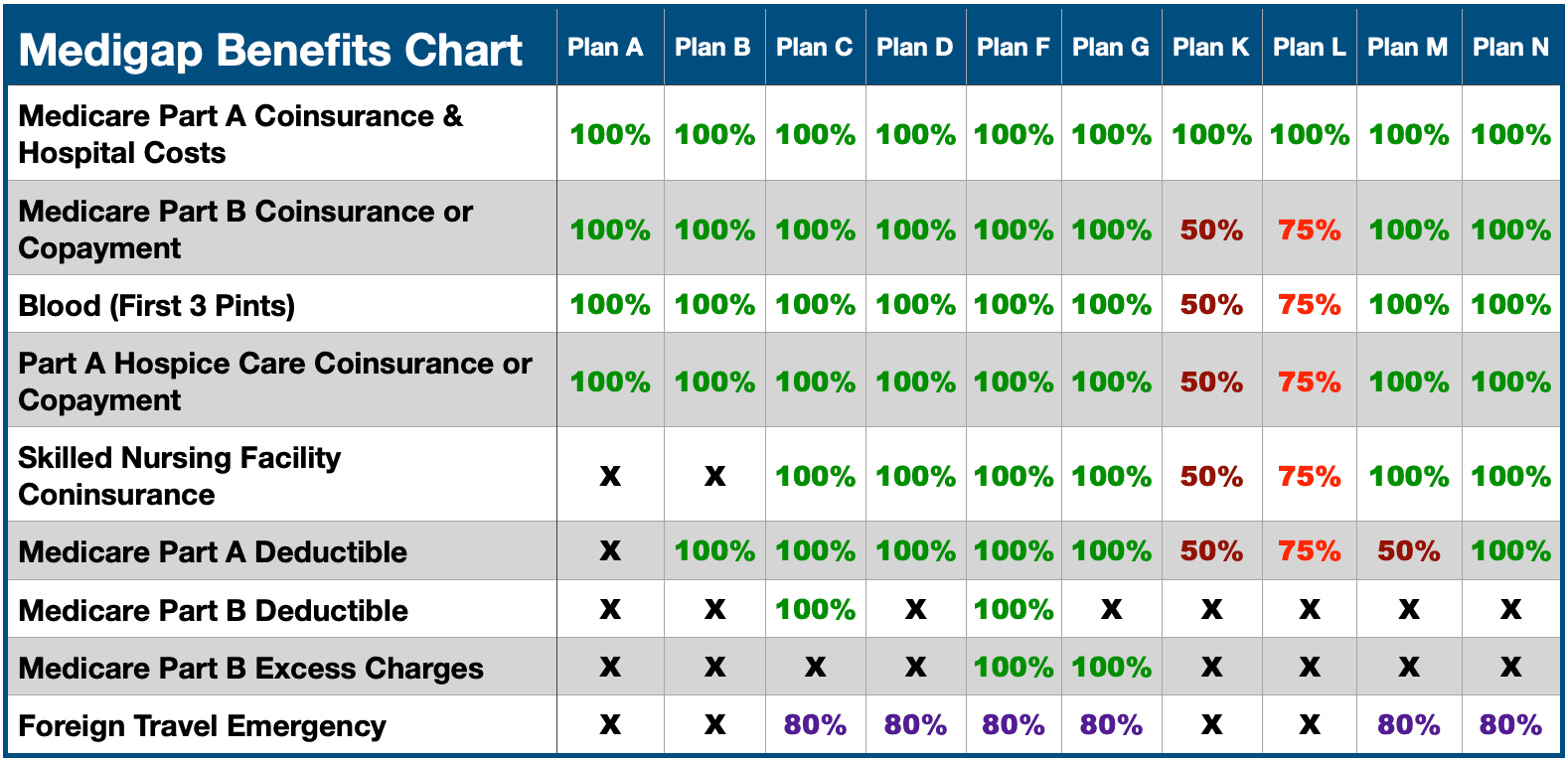This screenshot has height=763, width=1568.
Task: Select the Plan N Part B Deductible X
Action: click(x=1510, y=610)
